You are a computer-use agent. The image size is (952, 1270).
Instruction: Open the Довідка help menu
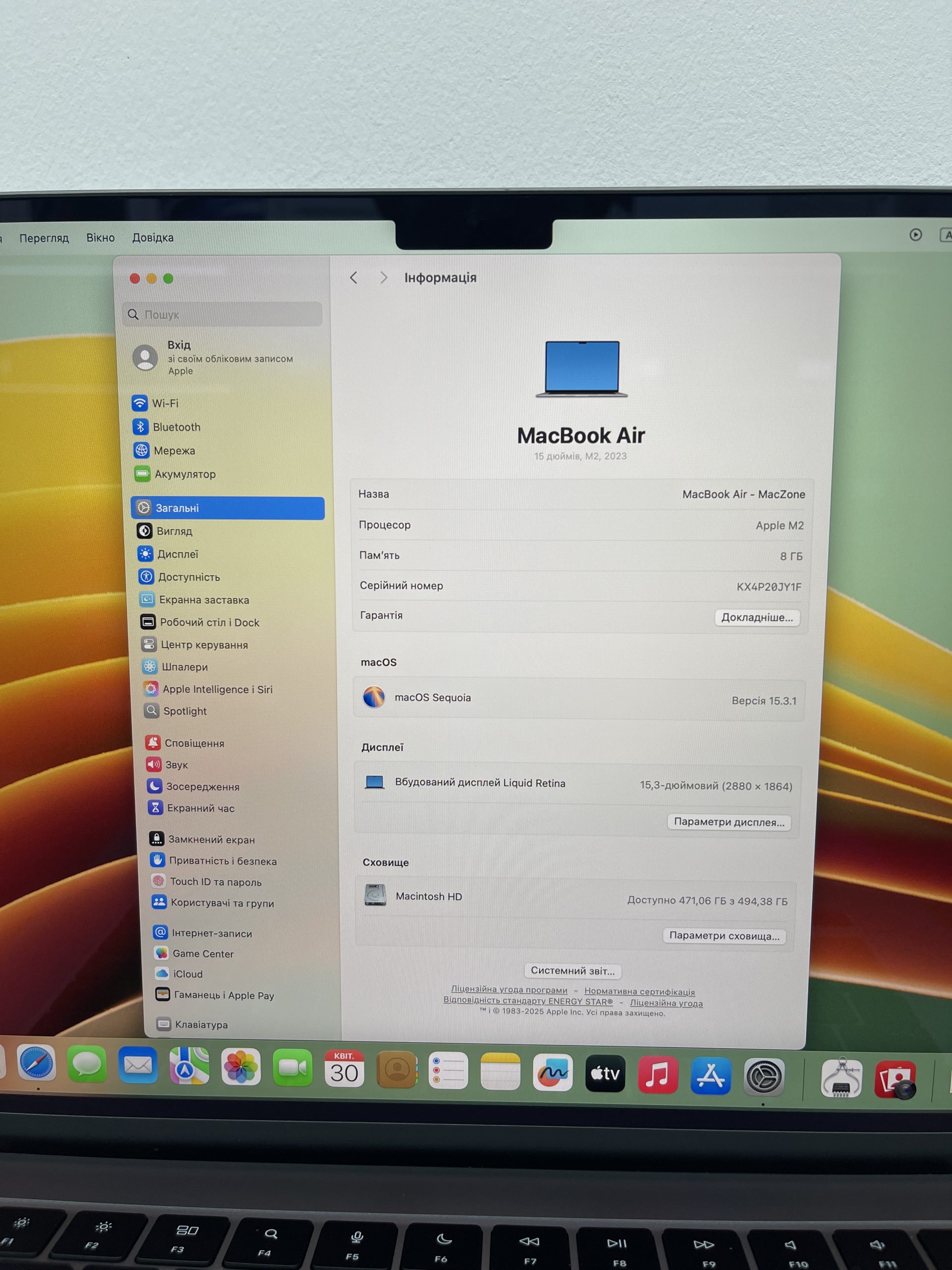point(153,238)
